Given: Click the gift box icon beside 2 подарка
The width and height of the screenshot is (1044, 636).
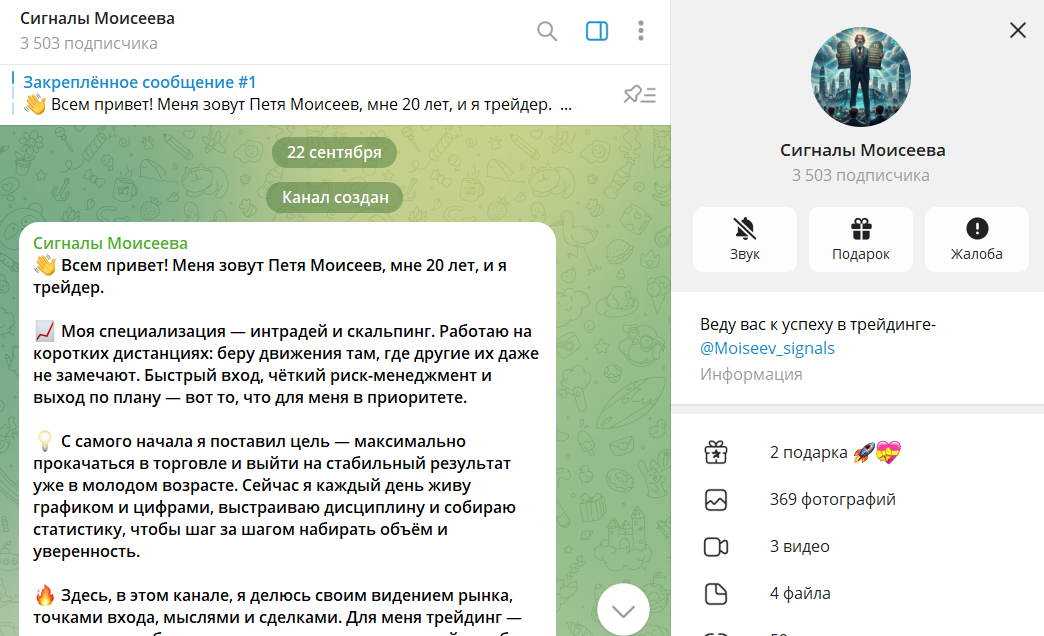Looking at the screenshot, I should [x=715, y=453].
